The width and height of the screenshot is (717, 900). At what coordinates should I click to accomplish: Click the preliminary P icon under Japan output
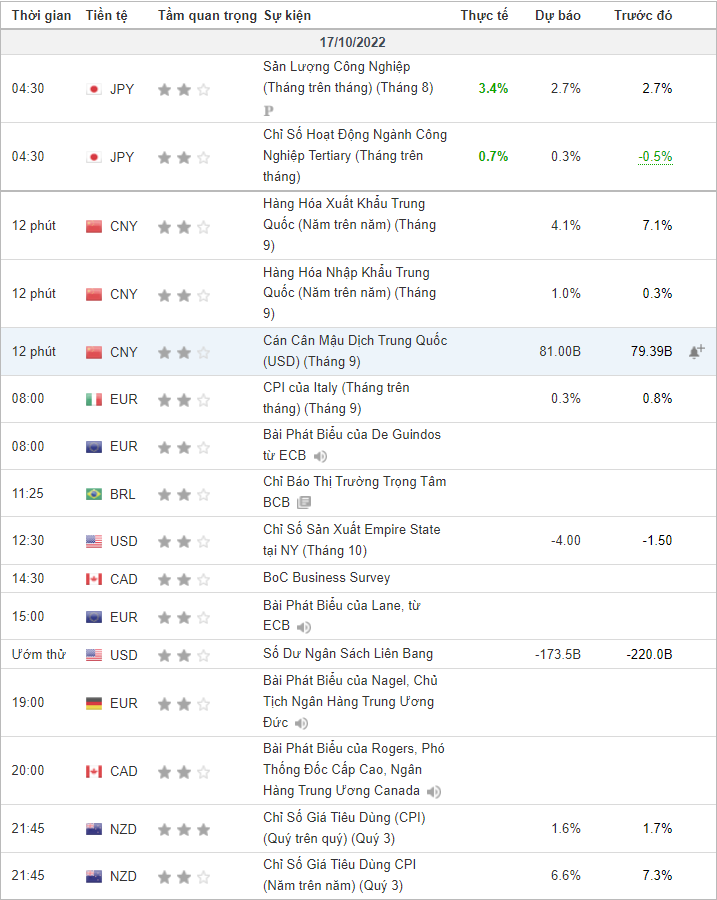pyautogui.click(x=268, y=110)
